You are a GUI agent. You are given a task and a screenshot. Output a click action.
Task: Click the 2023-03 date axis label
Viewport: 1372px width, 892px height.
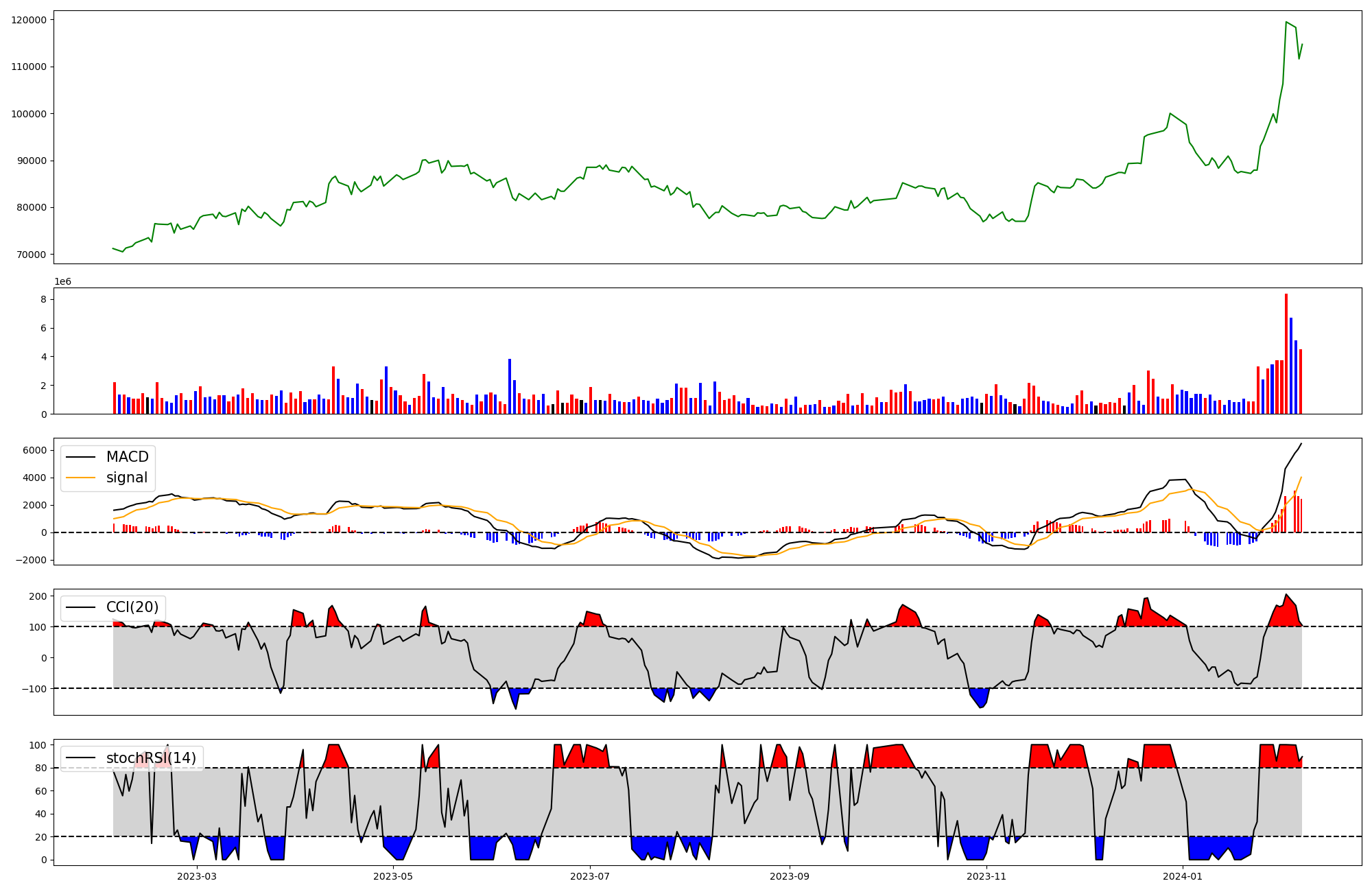[197, 876]
